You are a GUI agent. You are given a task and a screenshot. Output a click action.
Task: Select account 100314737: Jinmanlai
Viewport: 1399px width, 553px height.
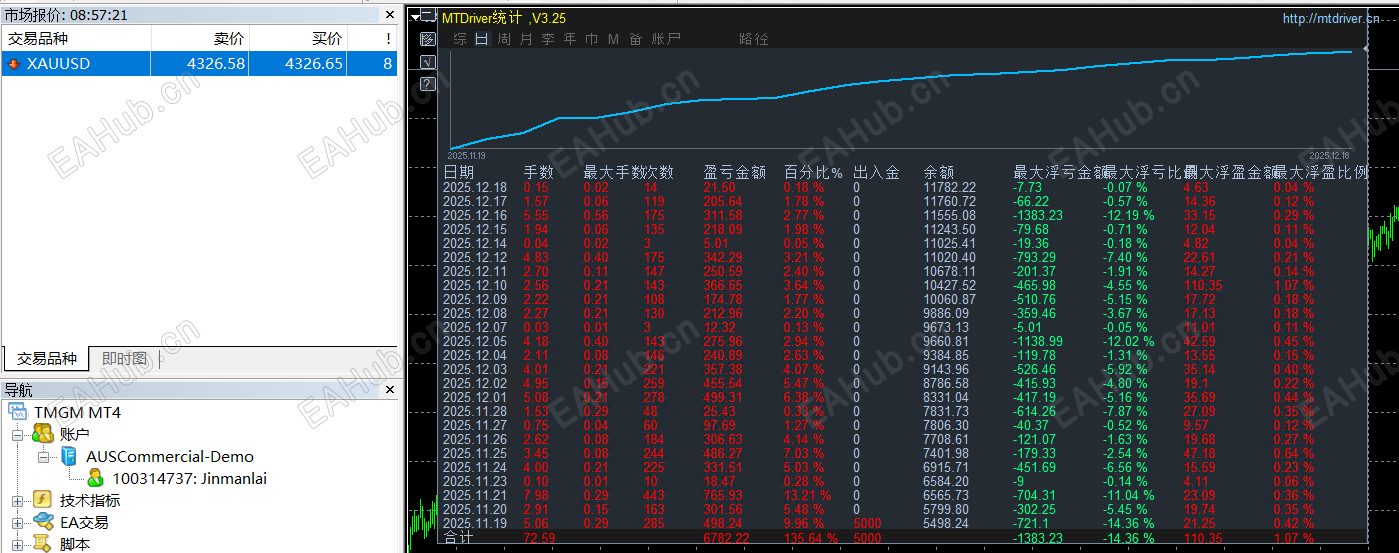(x=189, y=478)
